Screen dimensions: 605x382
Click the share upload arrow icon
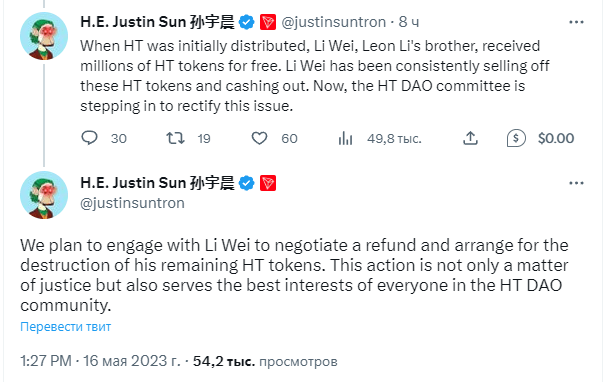click(470, 138)
